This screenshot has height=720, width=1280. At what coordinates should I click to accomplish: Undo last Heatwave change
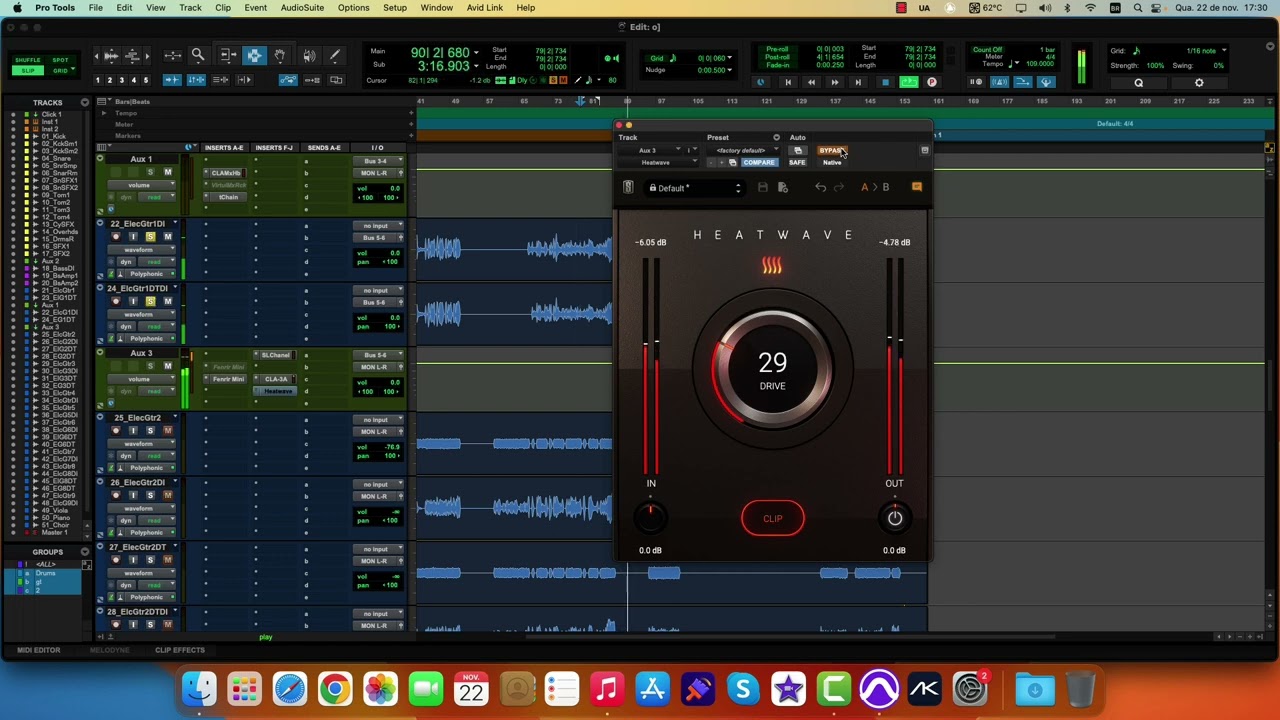(820, 188)
